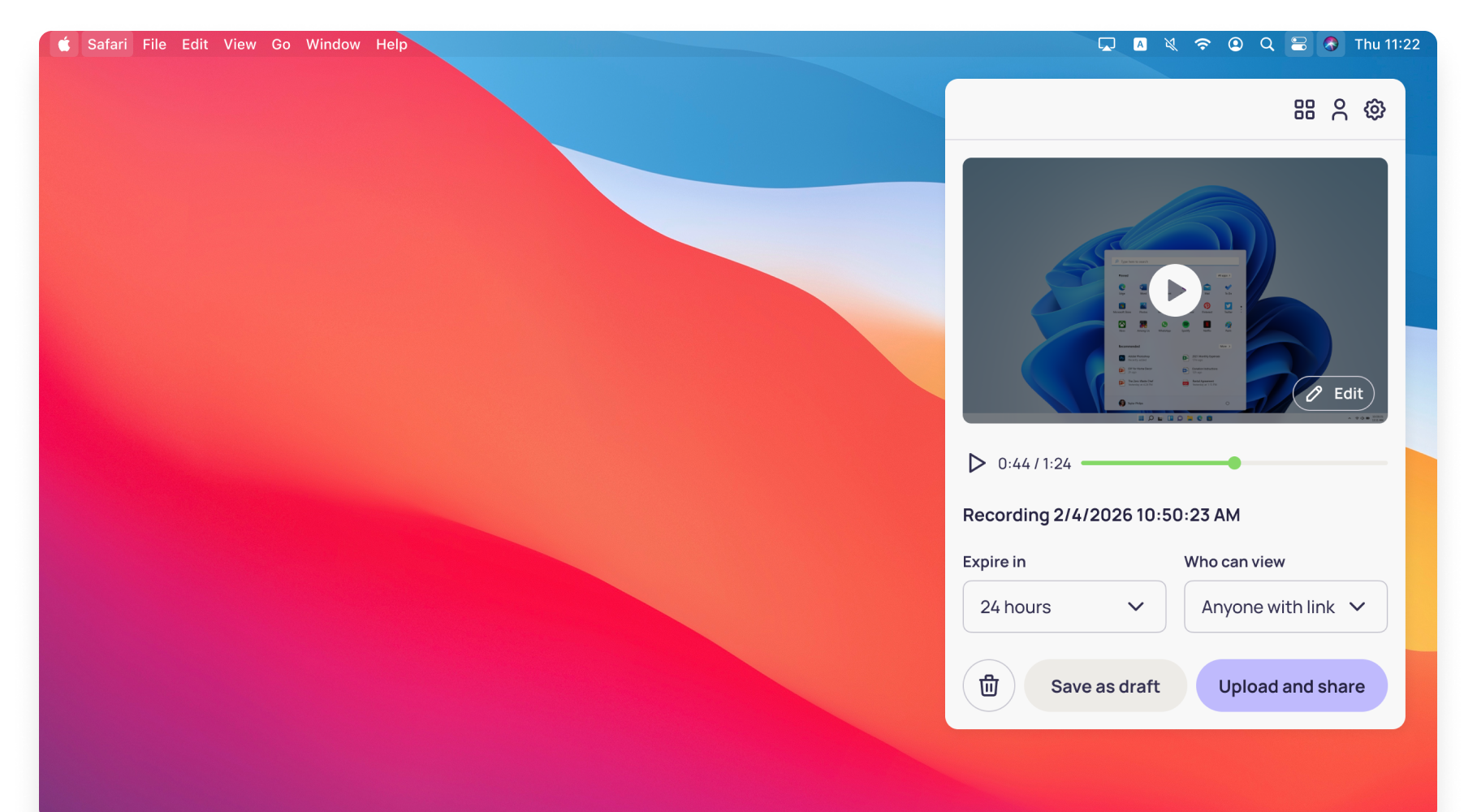
Task: Click the trash icon to delete recording
Action: tap(988, 685)
